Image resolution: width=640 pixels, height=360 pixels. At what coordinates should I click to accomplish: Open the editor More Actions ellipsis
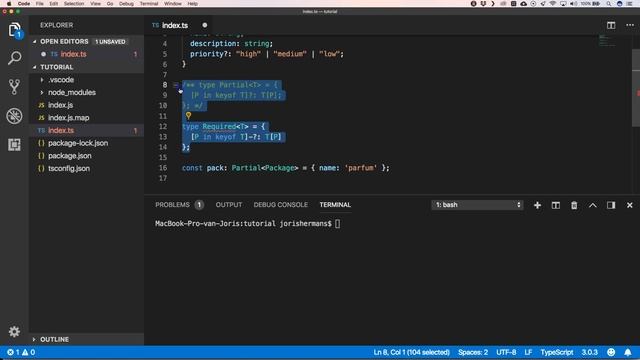pos(630,25)
